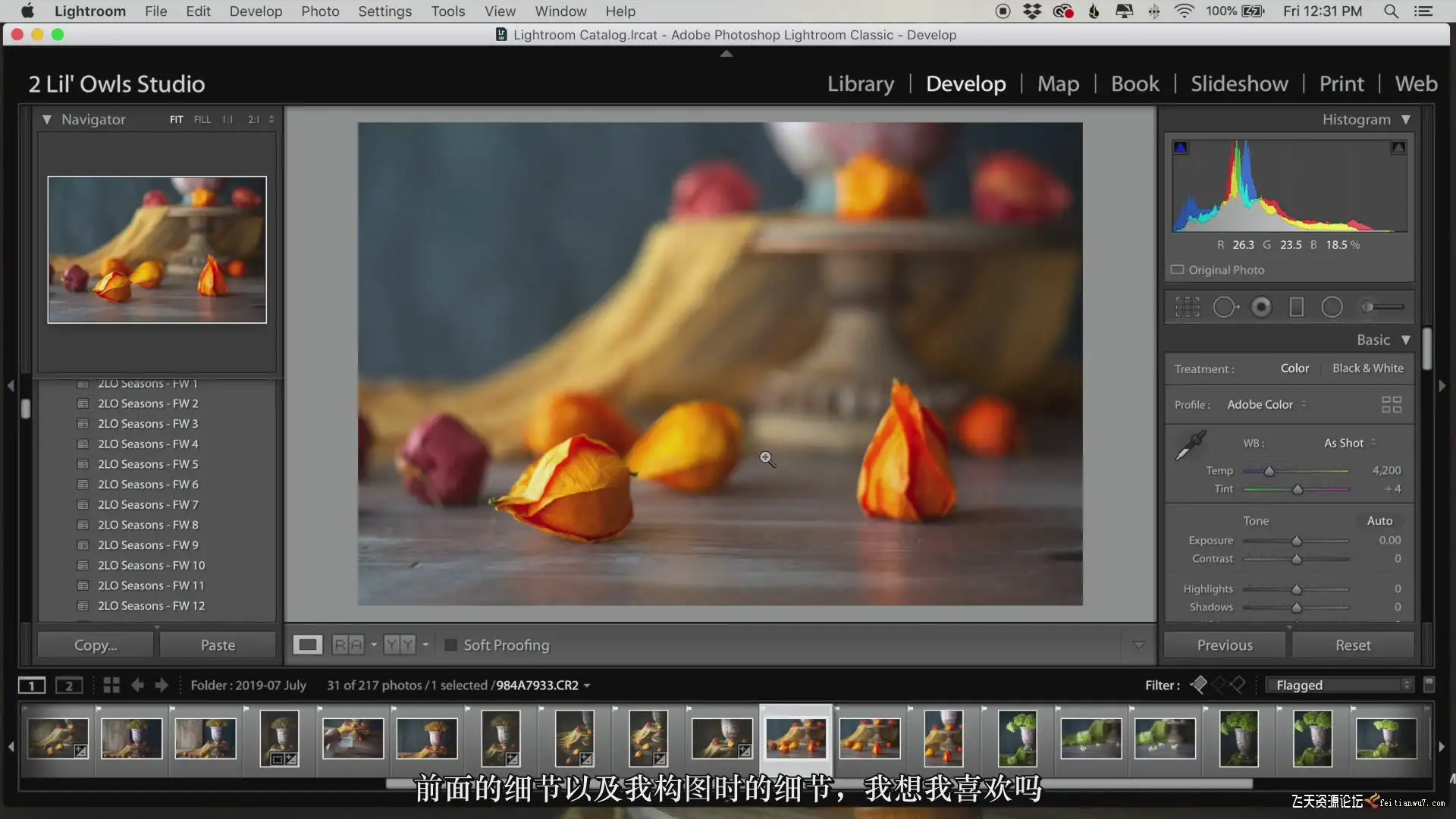Collapse the Navigator panel

[47, 120]
